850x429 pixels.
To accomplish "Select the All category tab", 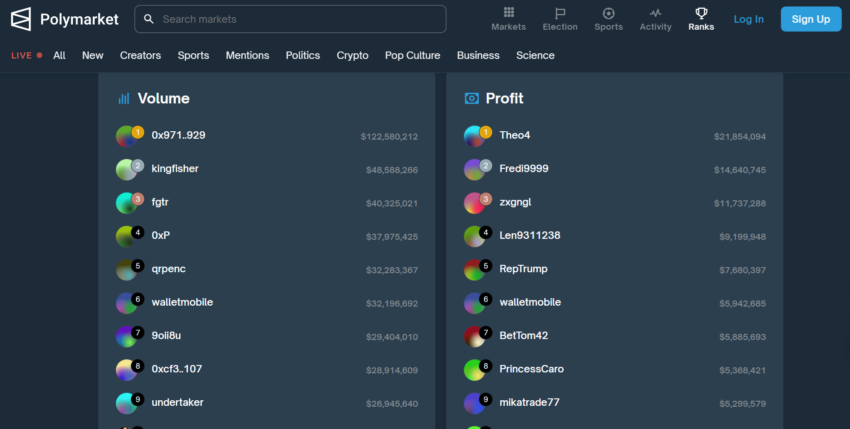I will (x=60, y=55).
